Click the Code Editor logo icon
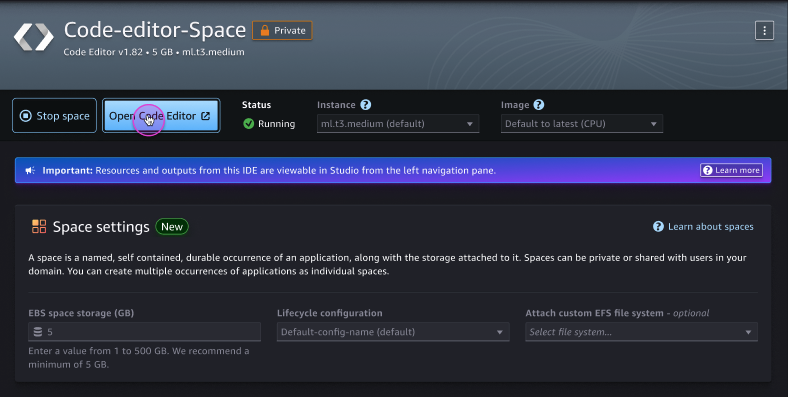Viewport: 788px width, 397px height. pyautogui.click(x=34, y=37)
